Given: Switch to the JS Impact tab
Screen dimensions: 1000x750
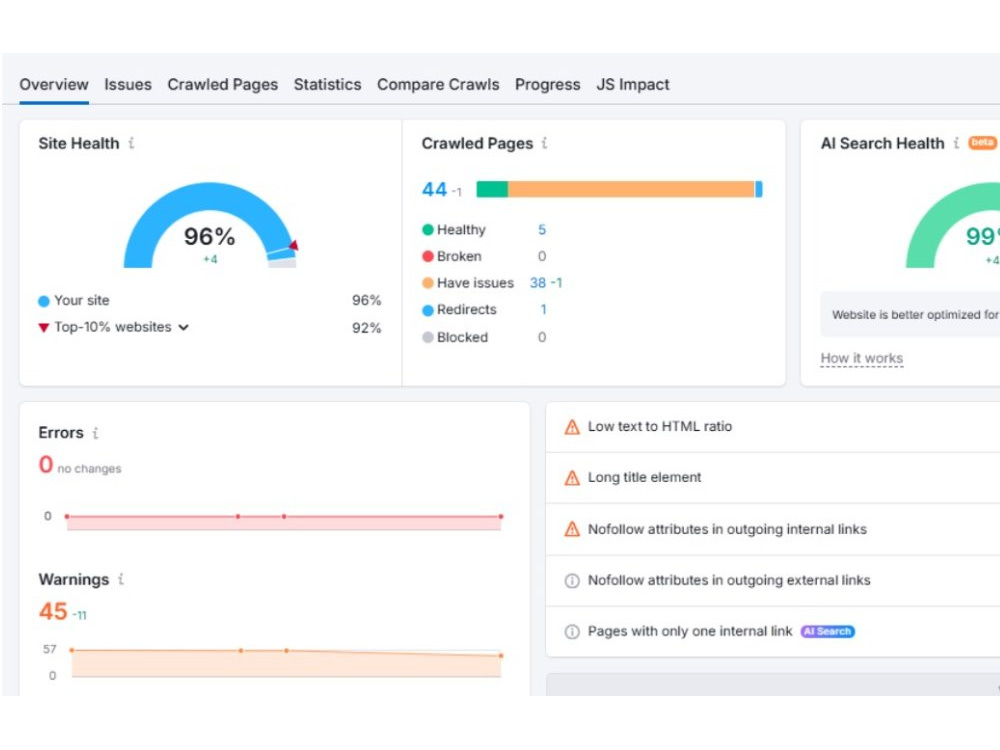Looking at the screenshot, I should (633, 85).
